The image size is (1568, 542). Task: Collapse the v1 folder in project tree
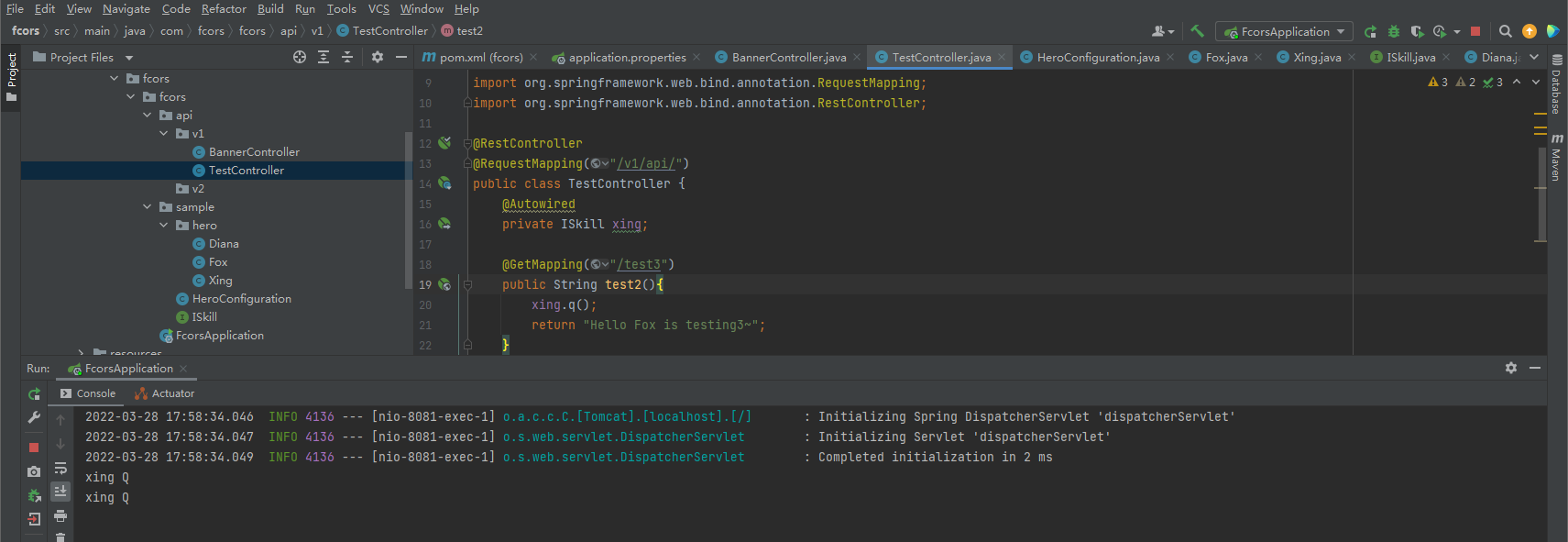164,134
